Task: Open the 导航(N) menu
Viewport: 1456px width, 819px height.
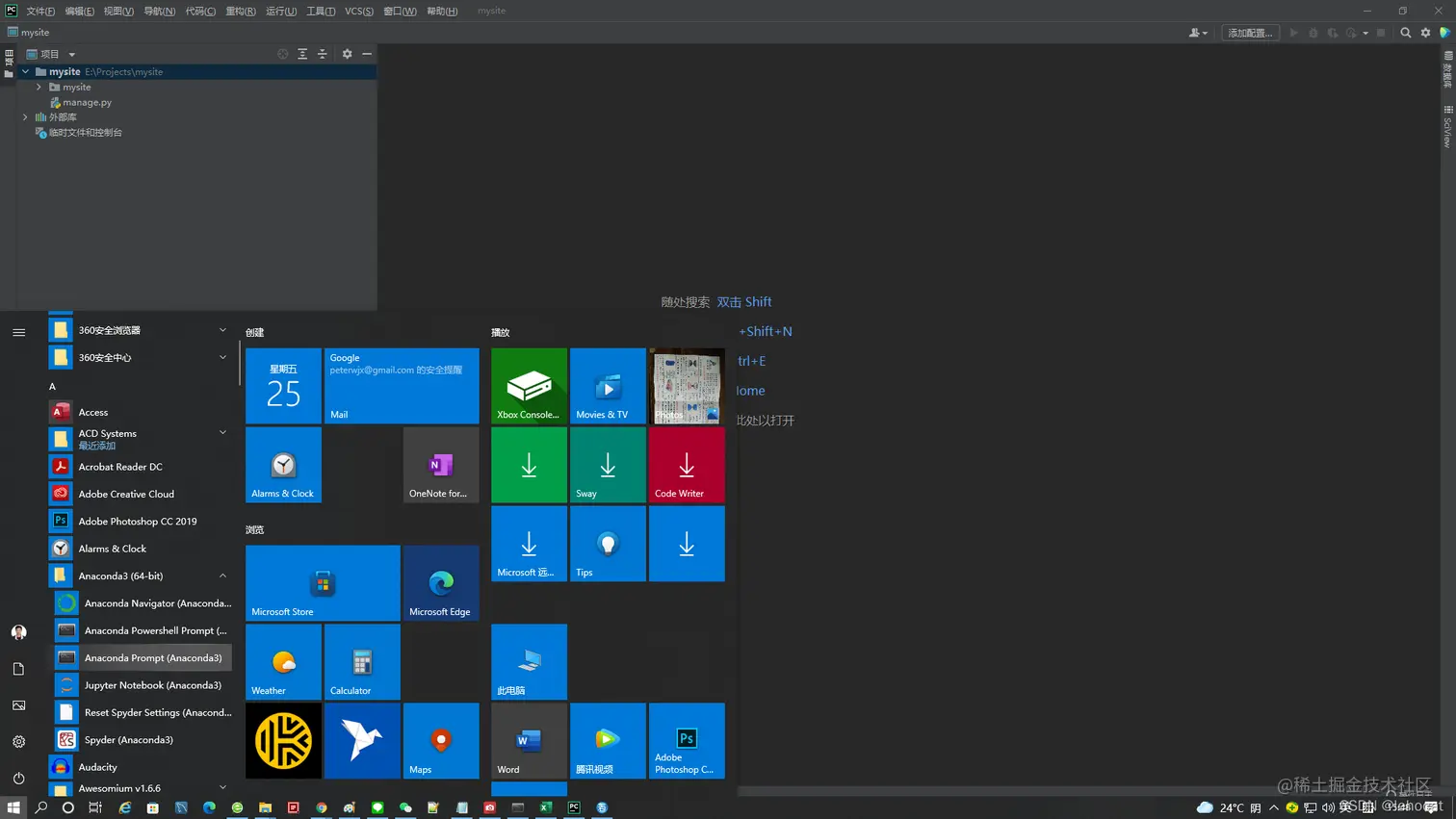Action: coord(160,11)
